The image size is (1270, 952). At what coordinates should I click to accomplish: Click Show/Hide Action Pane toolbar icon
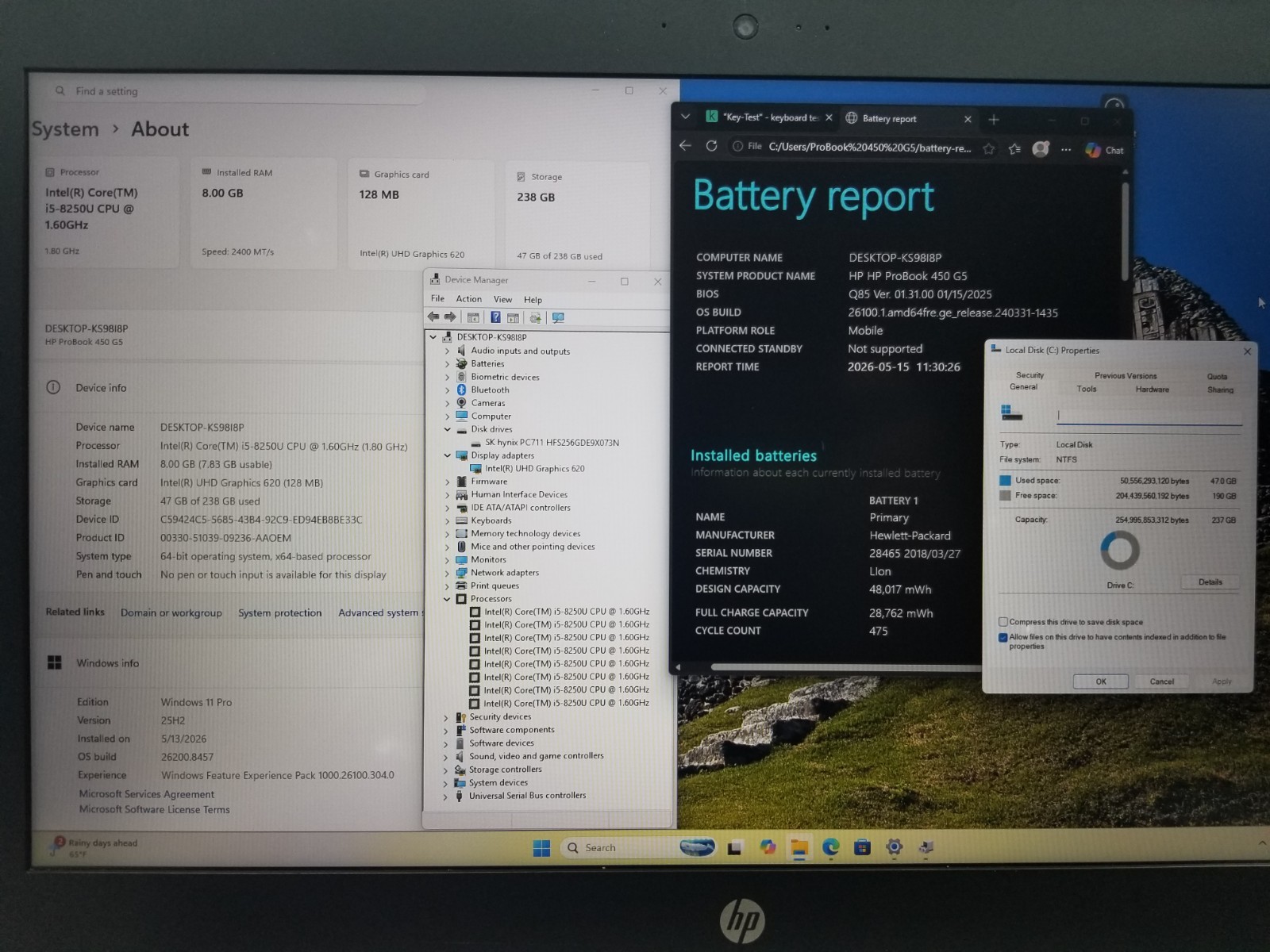513,318
